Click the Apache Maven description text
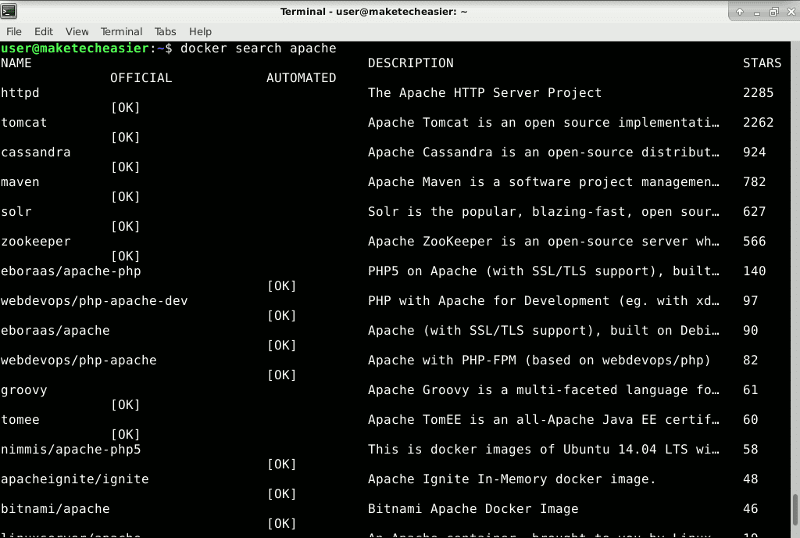Image resolution: width=800 pixels, height=538 pixels. click(x=543, y=182)
